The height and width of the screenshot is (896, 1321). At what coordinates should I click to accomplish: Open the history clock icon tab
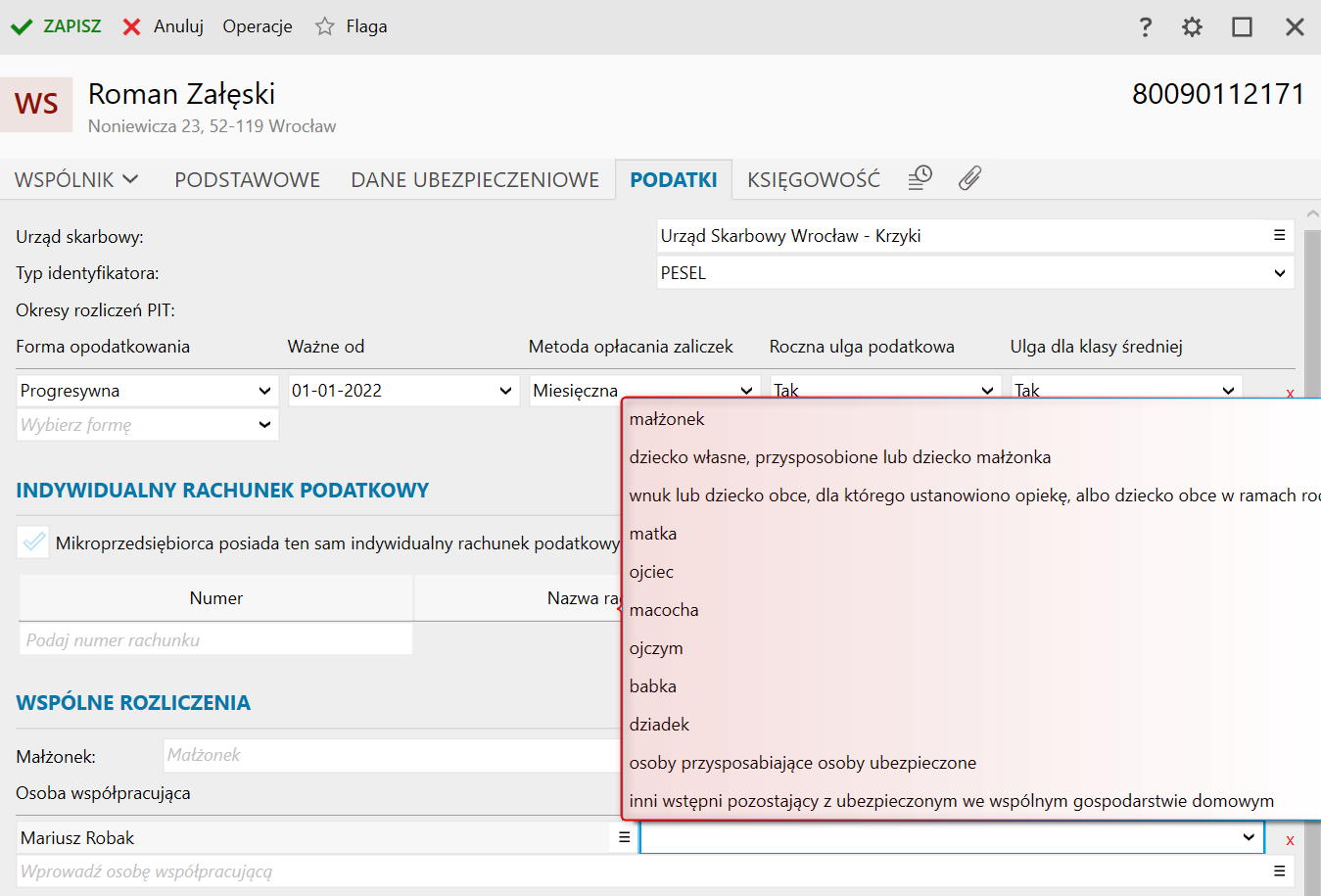[920, 178]
